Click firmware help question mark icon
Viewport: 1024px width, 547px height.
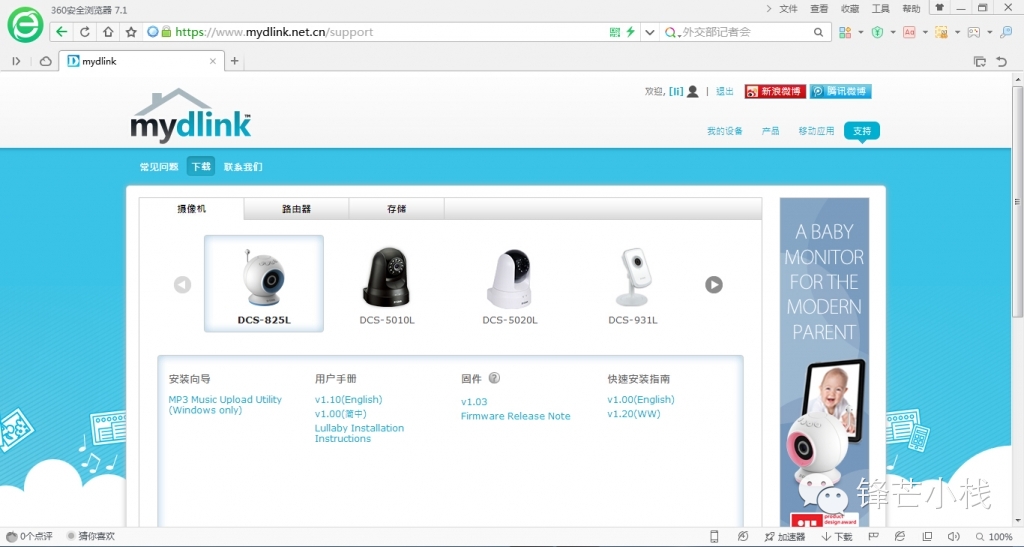click(x=494, y=378)
